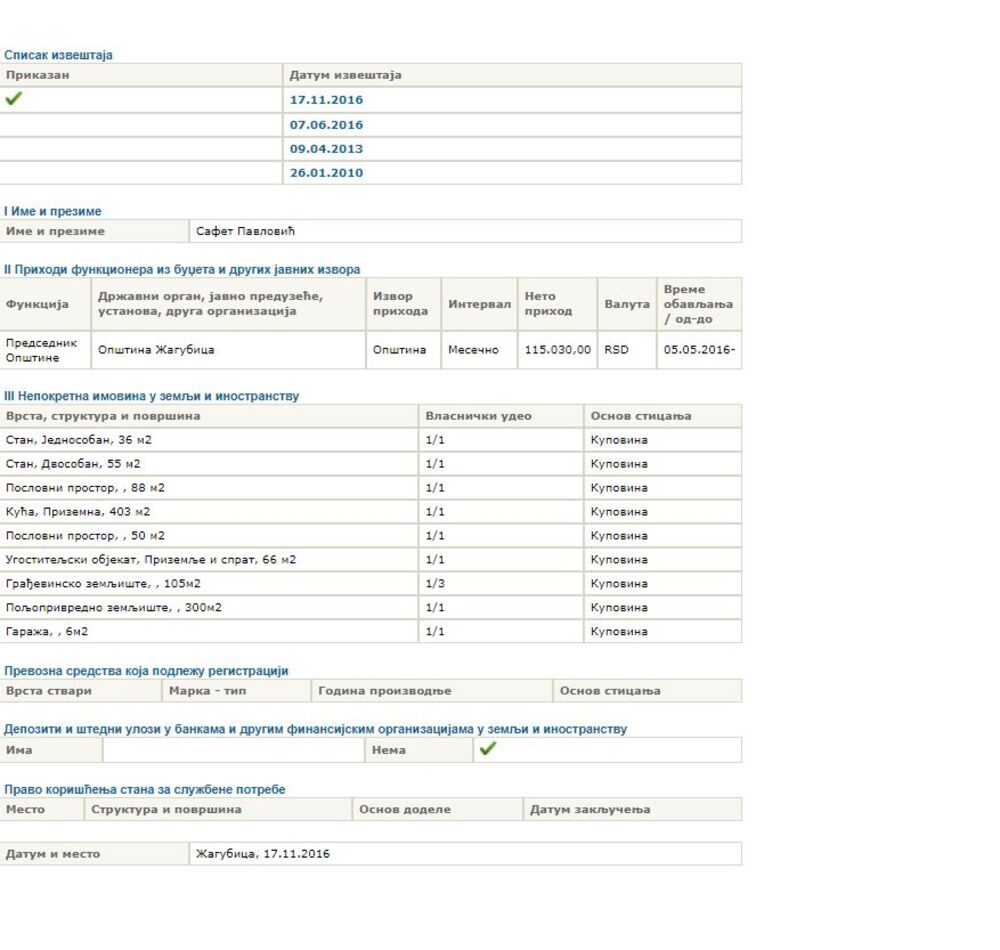Click the name field Сафет Павловић

click(x=246, y=231)
